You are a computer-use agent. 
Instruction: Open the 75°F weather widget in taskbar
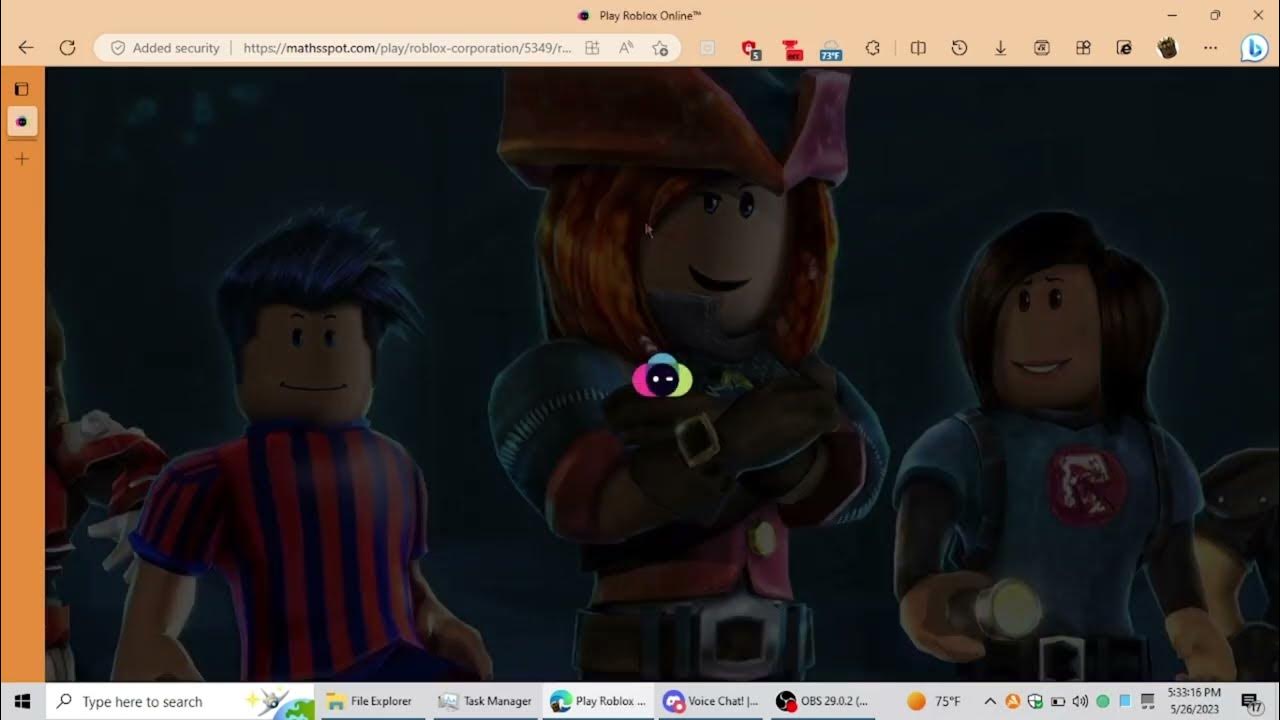(x=932, y=701)
